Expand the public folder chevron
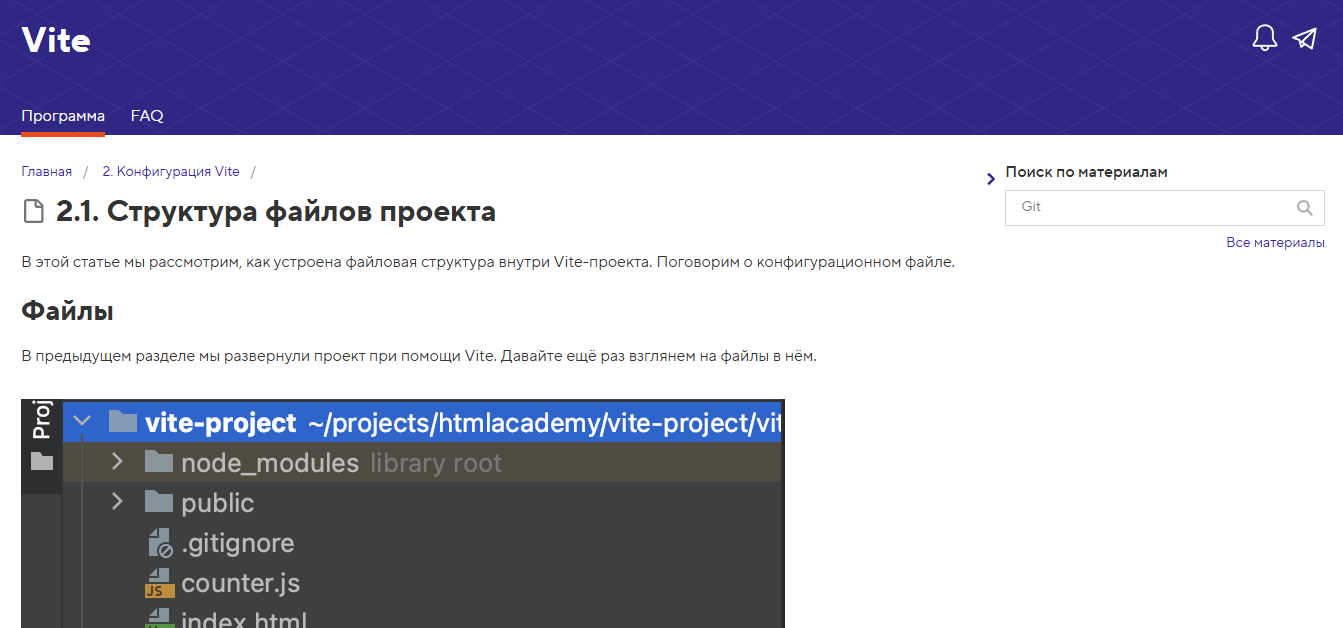This screenshot has width=1343, height=628. (x=117, y=502)
